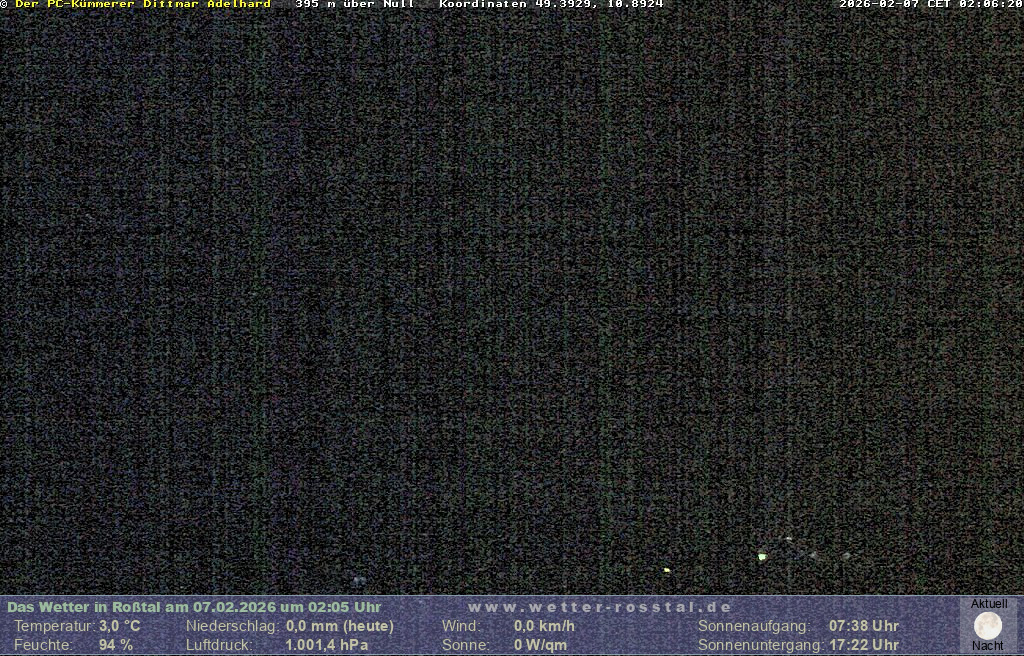
Task: Click the 'Nacht' label below the moon
Action: (988, 646)
